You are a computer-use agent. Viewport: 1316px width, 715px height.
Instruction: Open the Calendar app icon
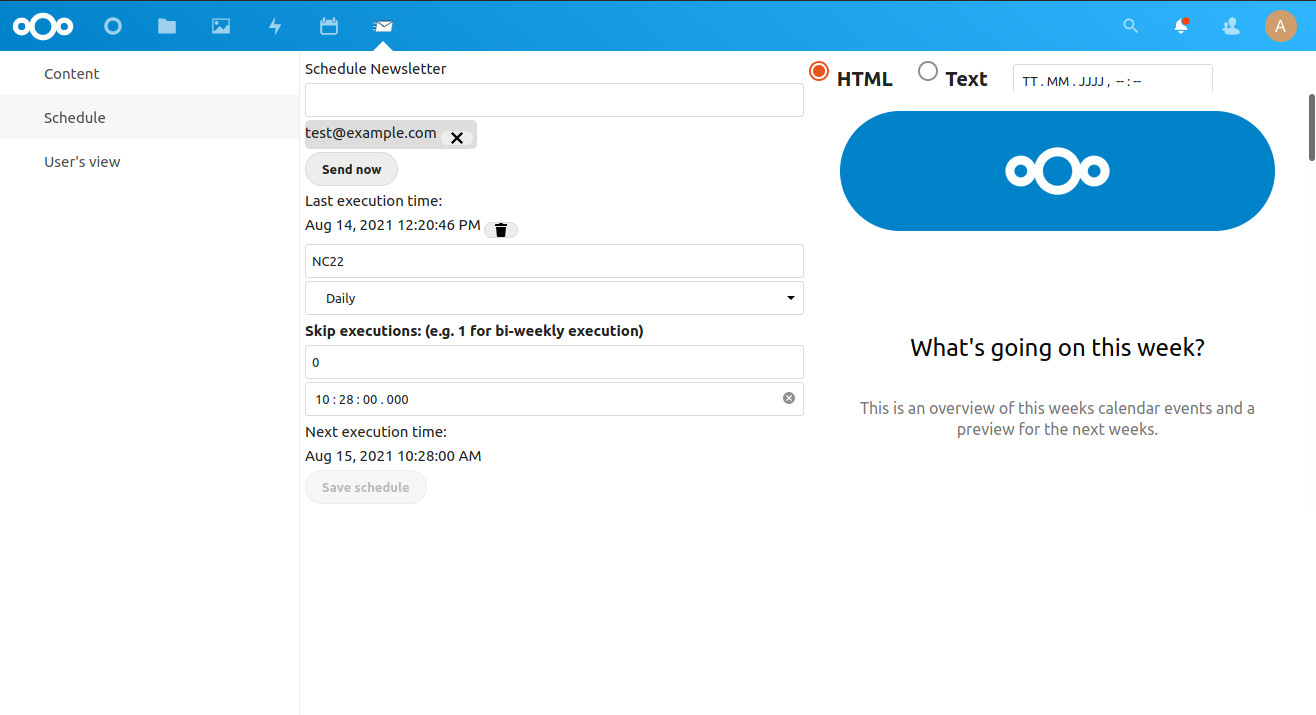[x=329, y=26]
